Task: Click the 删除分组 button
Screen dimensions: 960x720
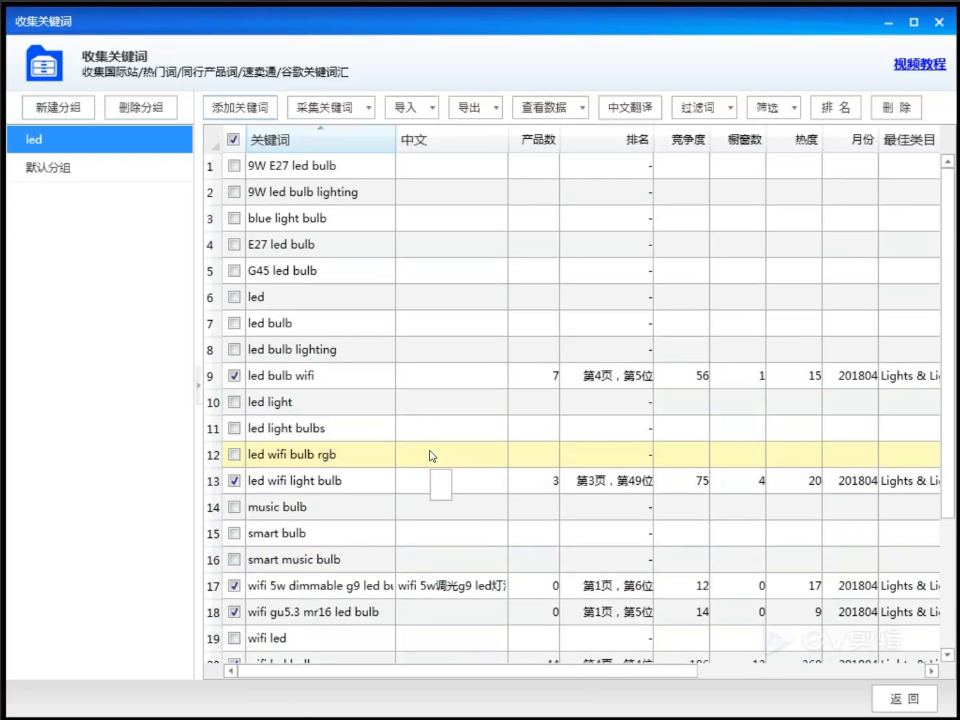Action: [141, 108]
